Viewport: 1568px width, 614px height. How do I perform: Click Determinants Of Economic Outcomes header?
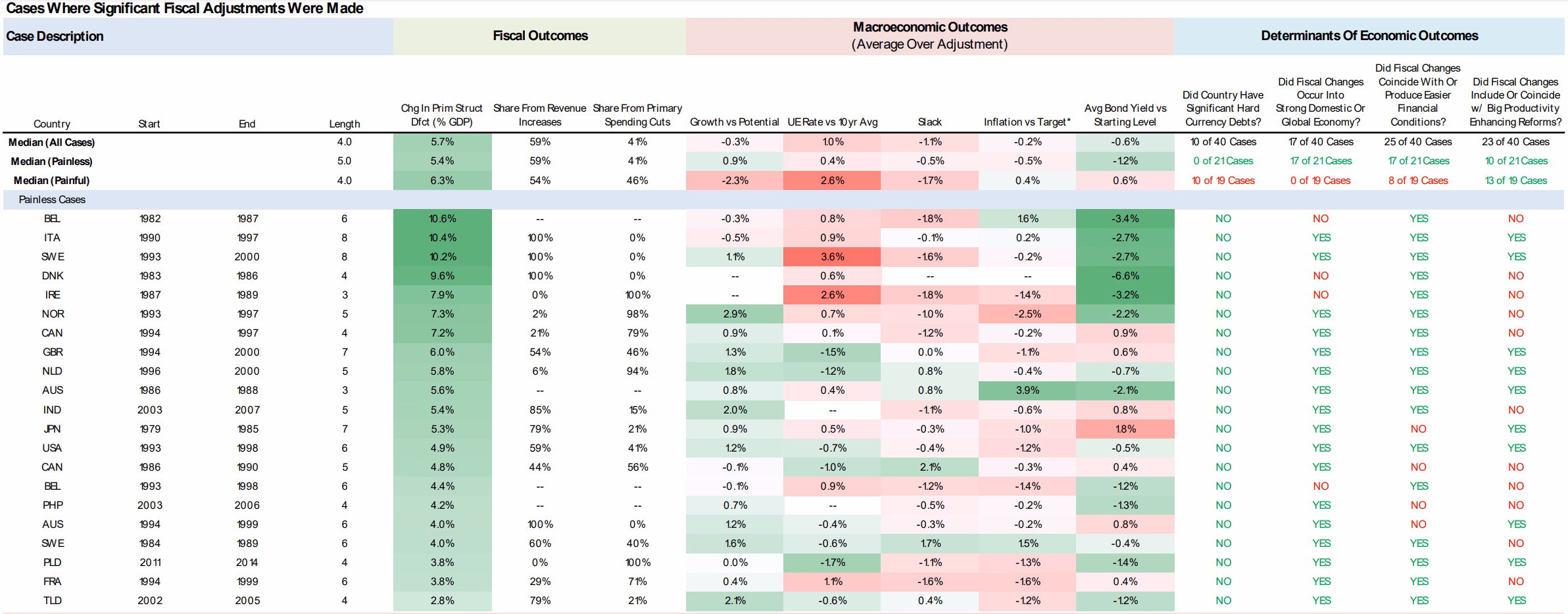tap(1369, 36)
